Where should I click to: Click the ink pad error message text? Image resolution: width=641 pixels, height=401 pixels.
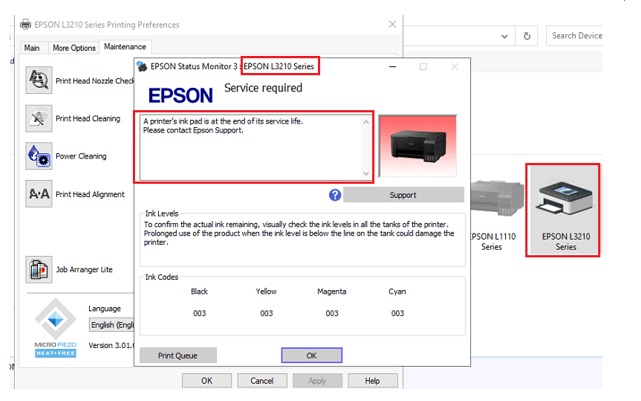tap(223, 125)
